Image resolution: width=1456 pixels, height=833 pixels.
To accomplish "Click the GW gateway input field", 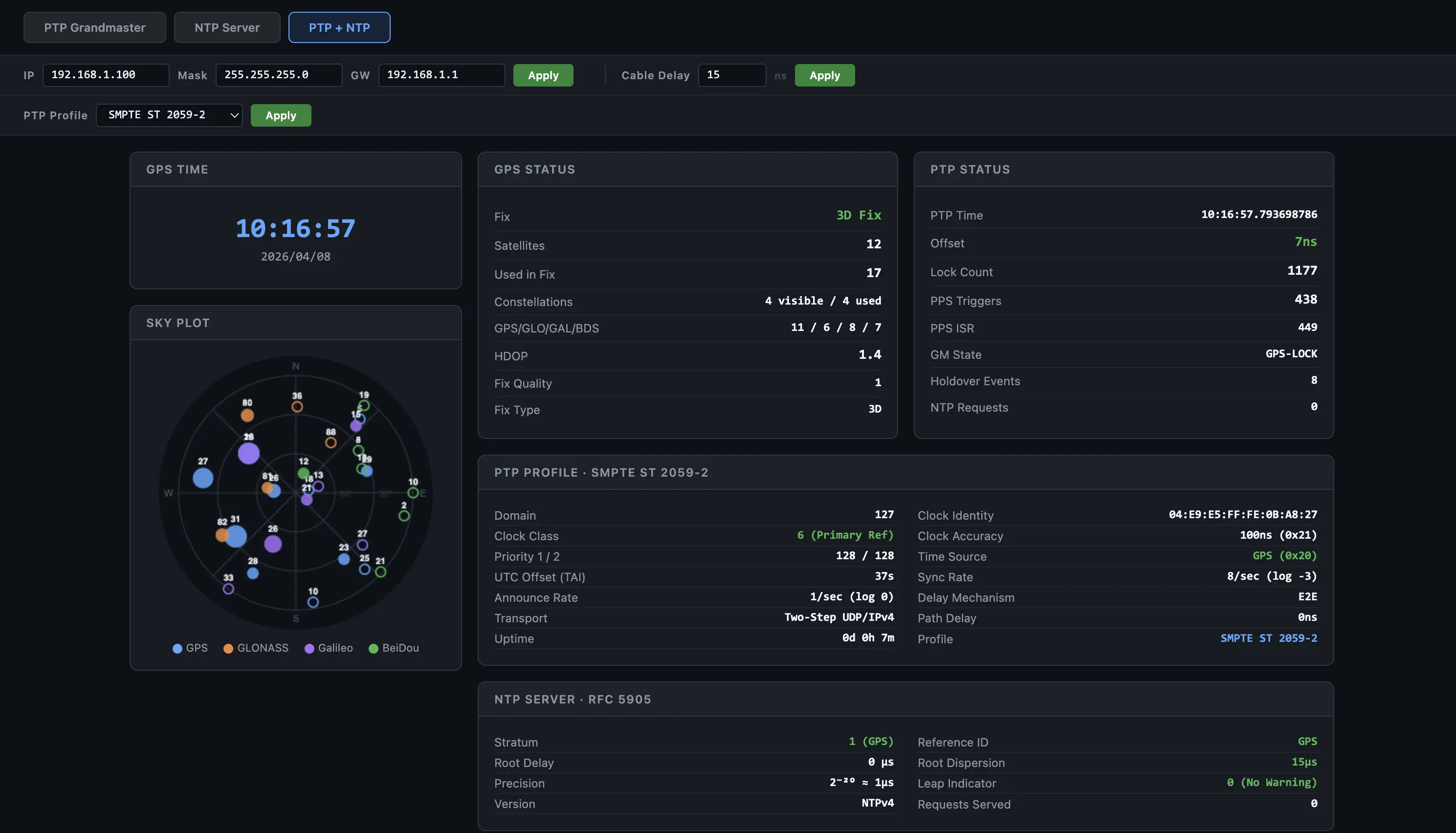I will [441, 75].
